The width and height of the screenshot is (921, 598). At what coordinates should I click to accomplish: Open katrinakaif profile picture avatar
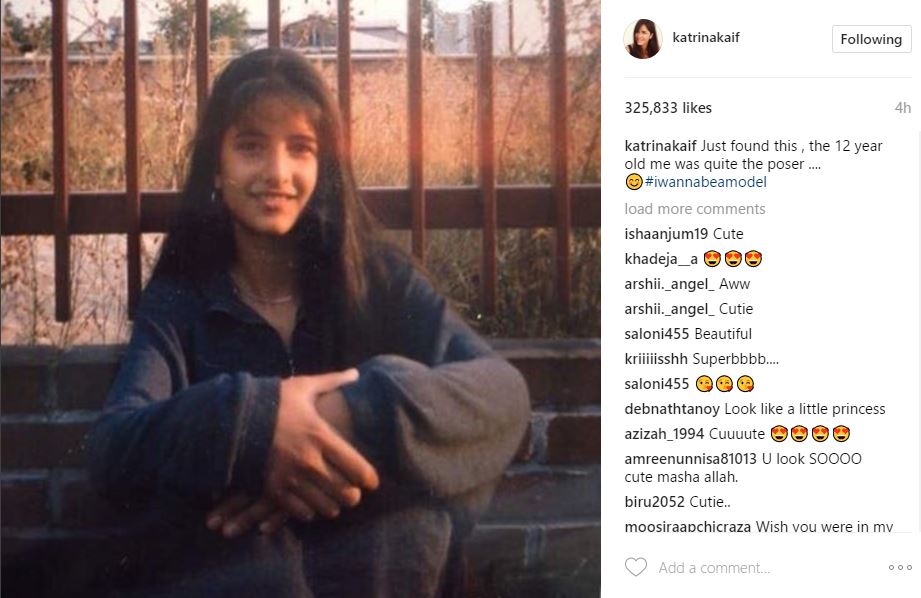click(x=643, y=39)
